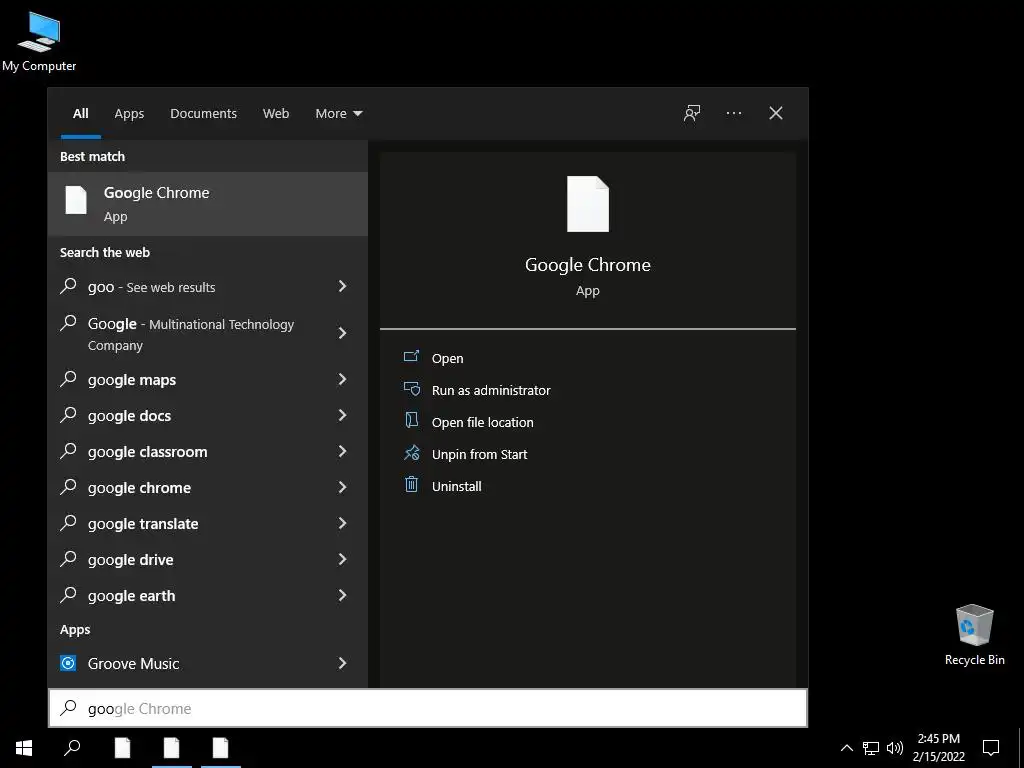Expand arrow for google maps result

click(342, 379)
